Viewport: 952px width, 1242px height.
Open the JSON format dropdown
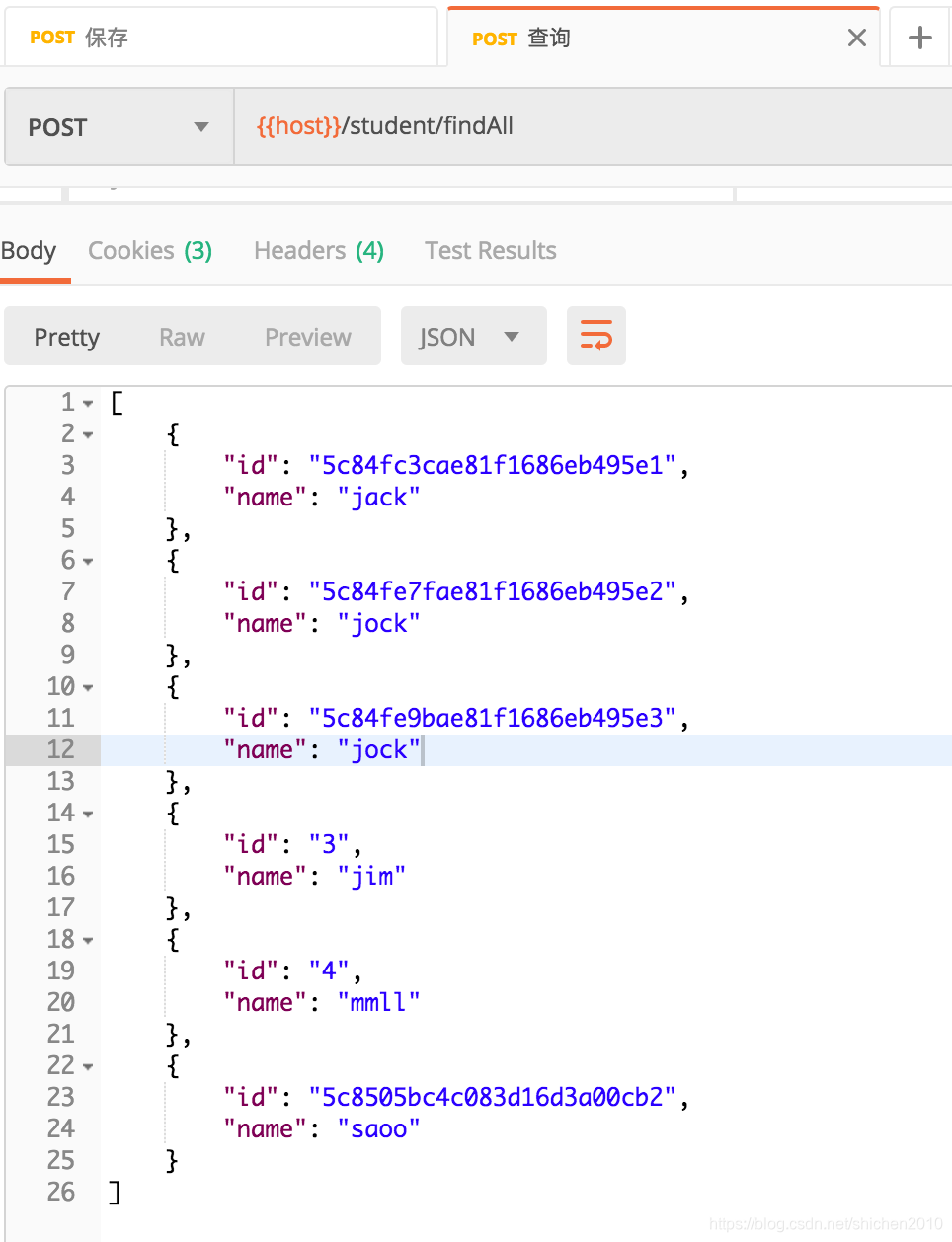click(x=474, y=337)
